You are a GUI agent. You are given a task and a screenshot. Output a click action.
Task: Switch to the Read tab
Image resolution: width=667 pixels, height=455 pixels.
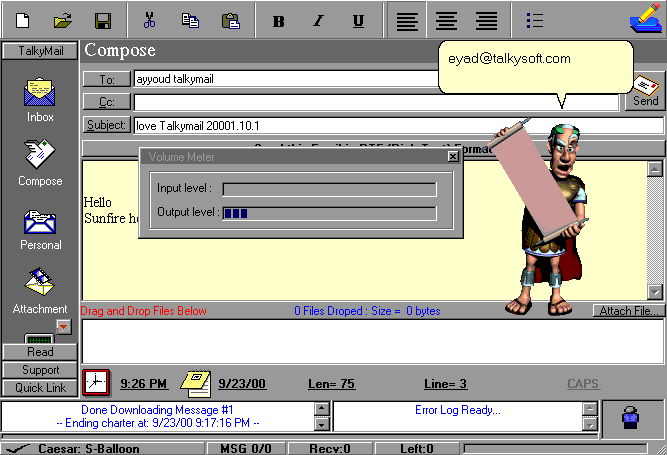[x=40, y=352]
